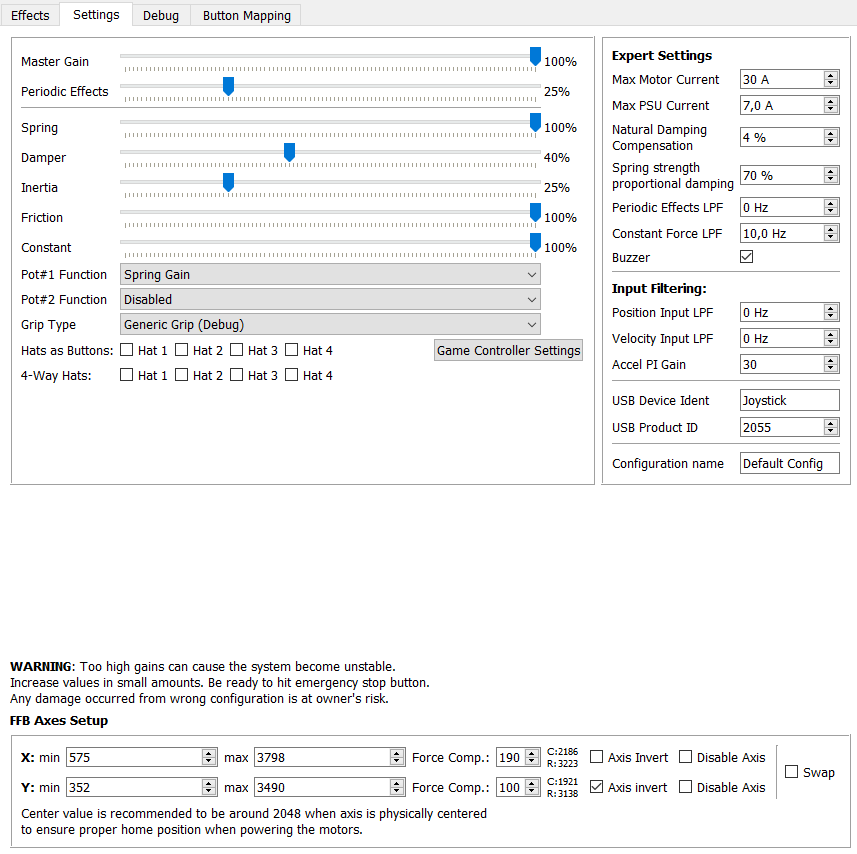Screen dimensions: 857x854
Task: Toggle the Buzzer checkbox
Action: (x=747, y=257)
